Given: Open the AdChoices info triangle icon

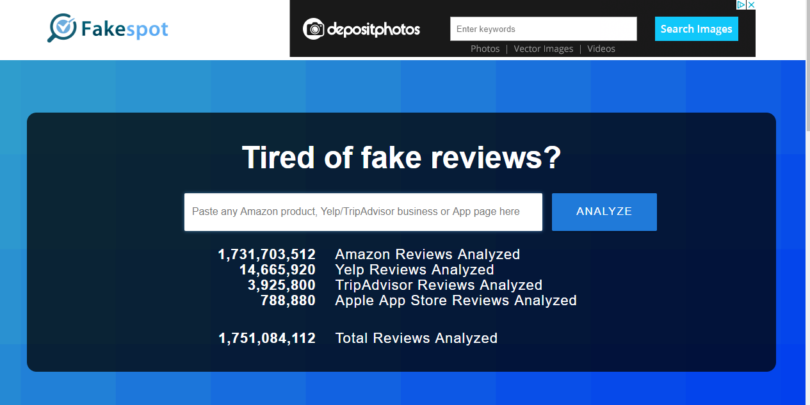Looking at the screenshot, I should pos(739,5).
